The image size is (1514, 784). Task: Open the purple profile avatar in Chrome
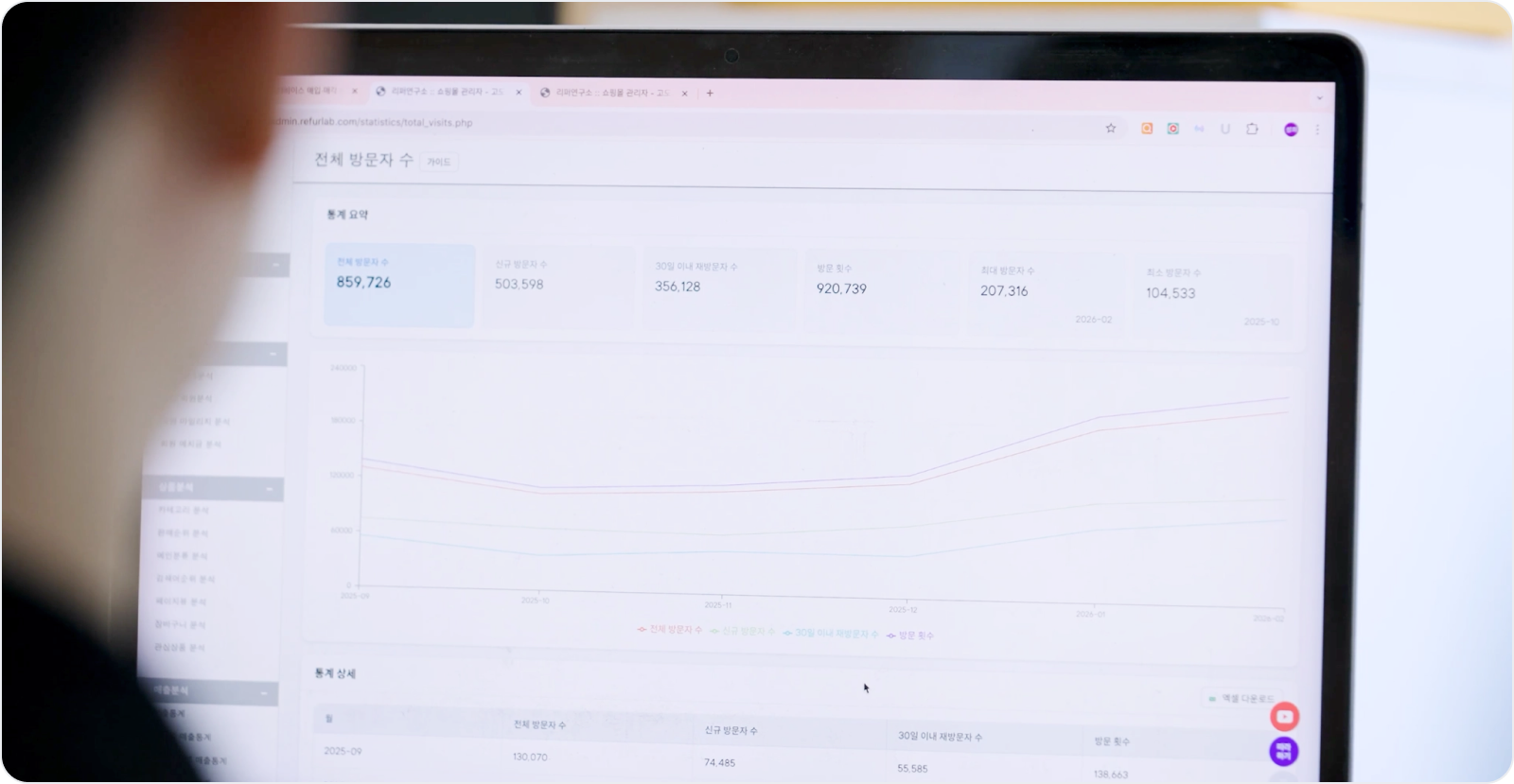tap(1291, 130)
